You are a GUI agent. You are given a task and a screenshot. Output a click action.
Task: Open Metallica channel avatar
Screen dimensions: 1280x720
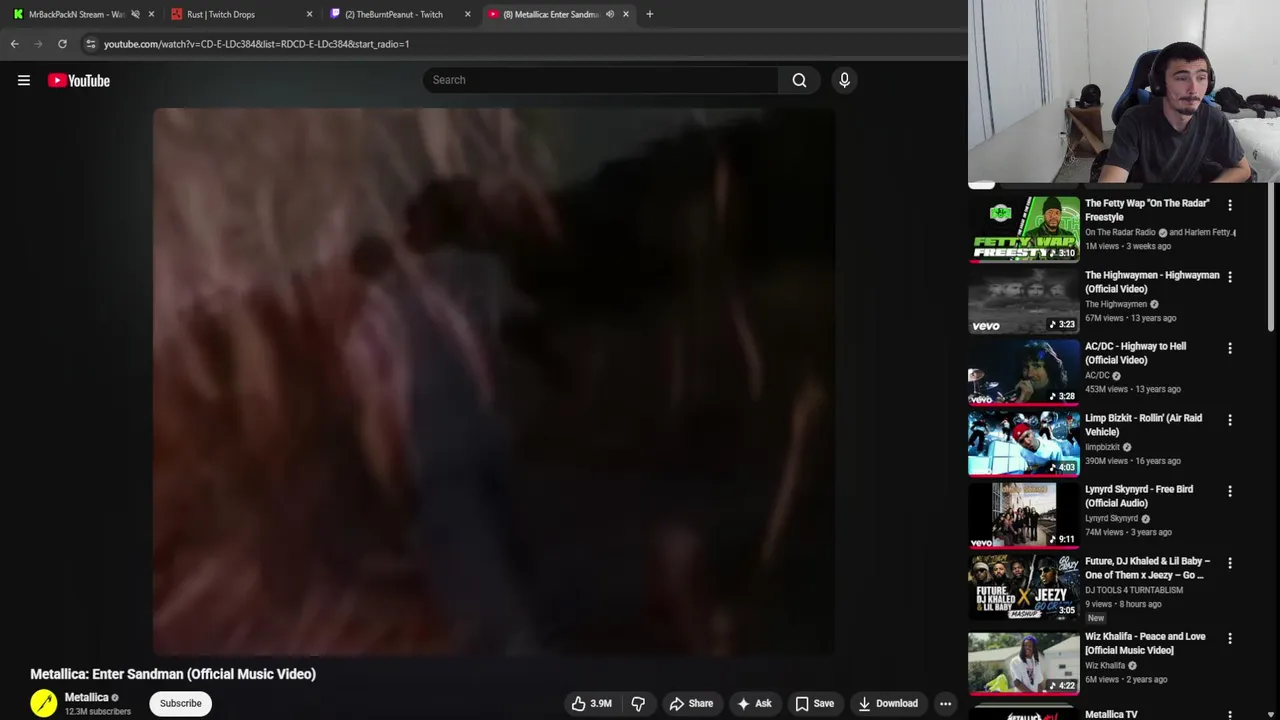coord(44,703)
